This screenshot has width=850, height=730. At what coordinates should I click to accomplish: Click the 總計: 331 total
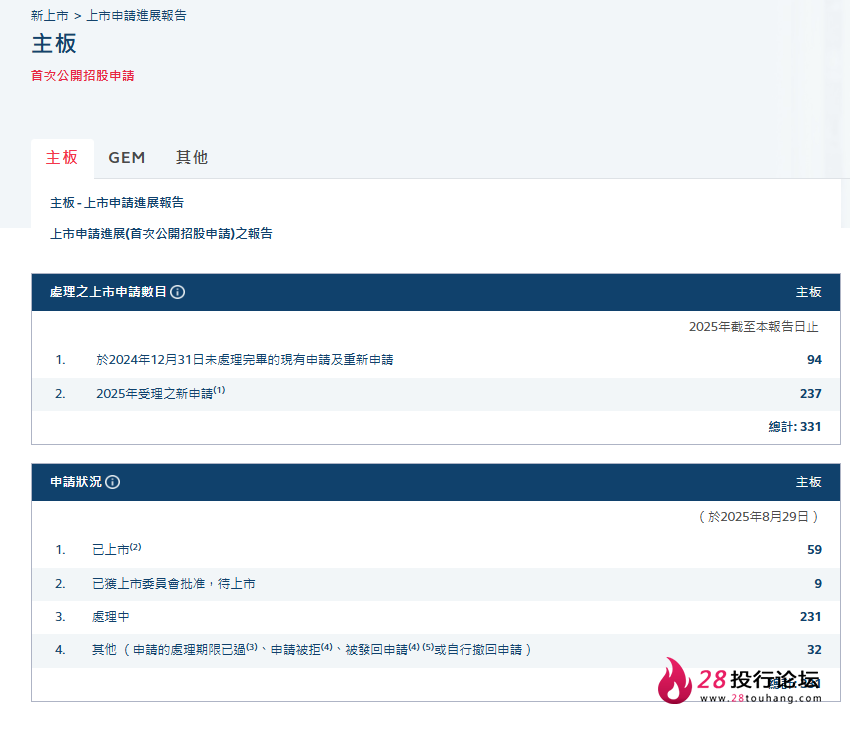click(794, 427)
